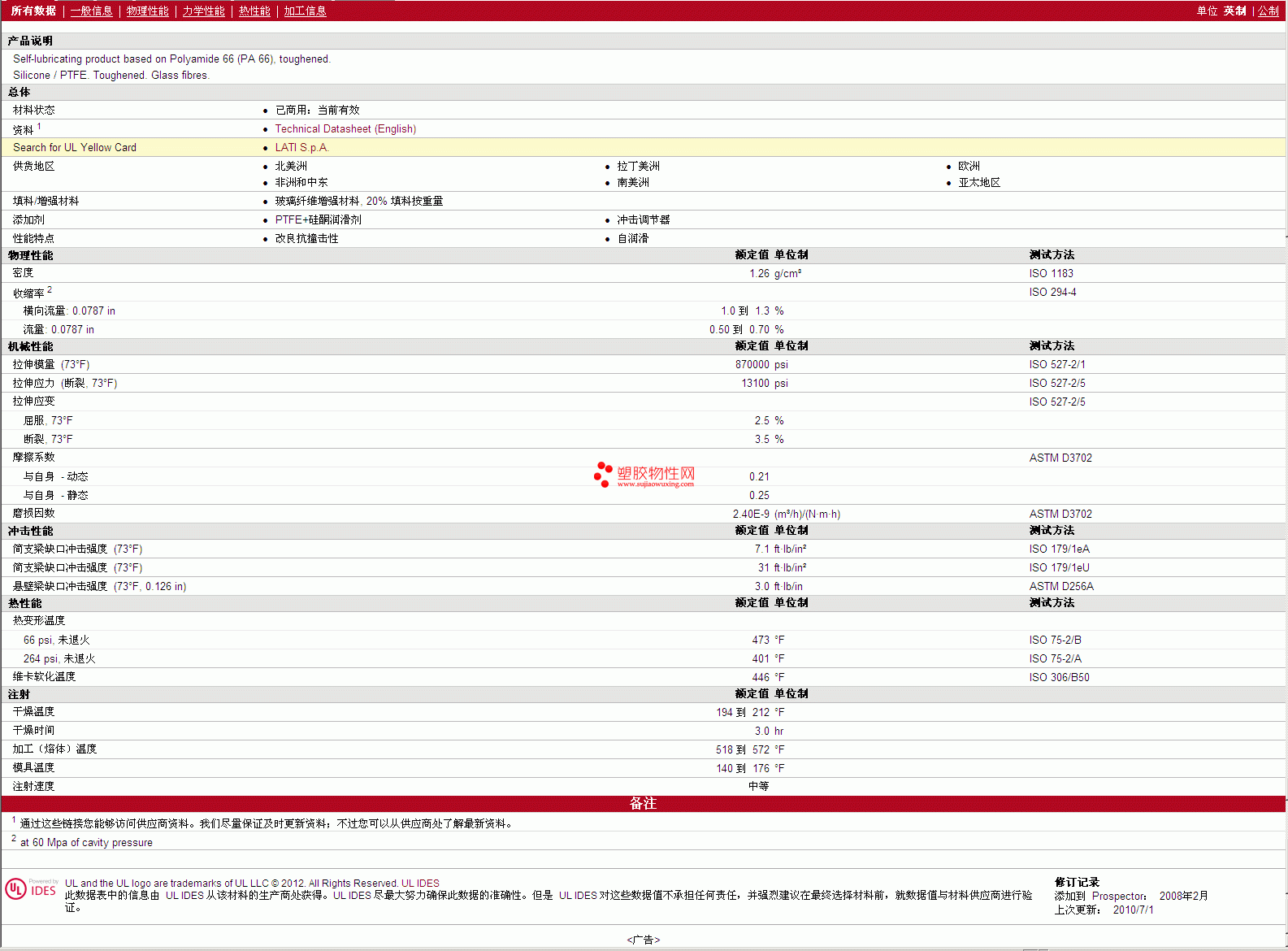Viewport: 1288px width, 951px height.
Task: Select 英制 units option
Action: tap(1234, 11)
